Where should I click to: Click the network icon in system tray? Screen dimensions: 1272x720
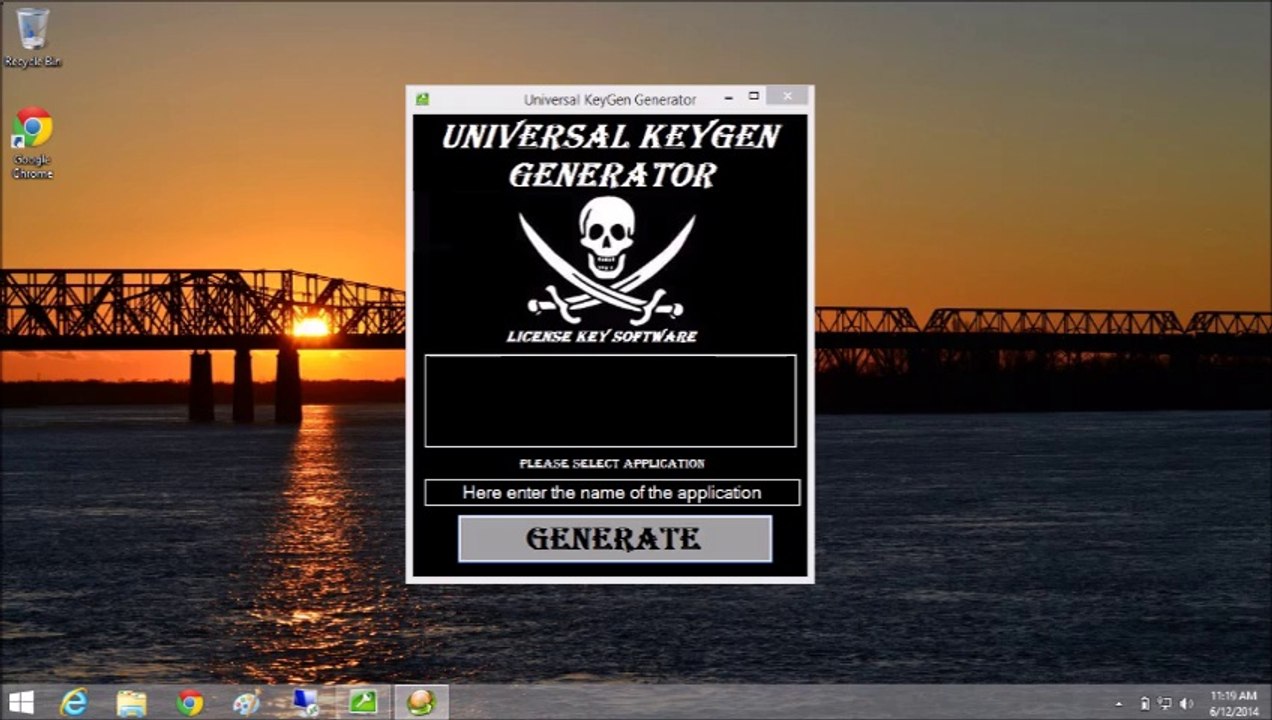1165,704
